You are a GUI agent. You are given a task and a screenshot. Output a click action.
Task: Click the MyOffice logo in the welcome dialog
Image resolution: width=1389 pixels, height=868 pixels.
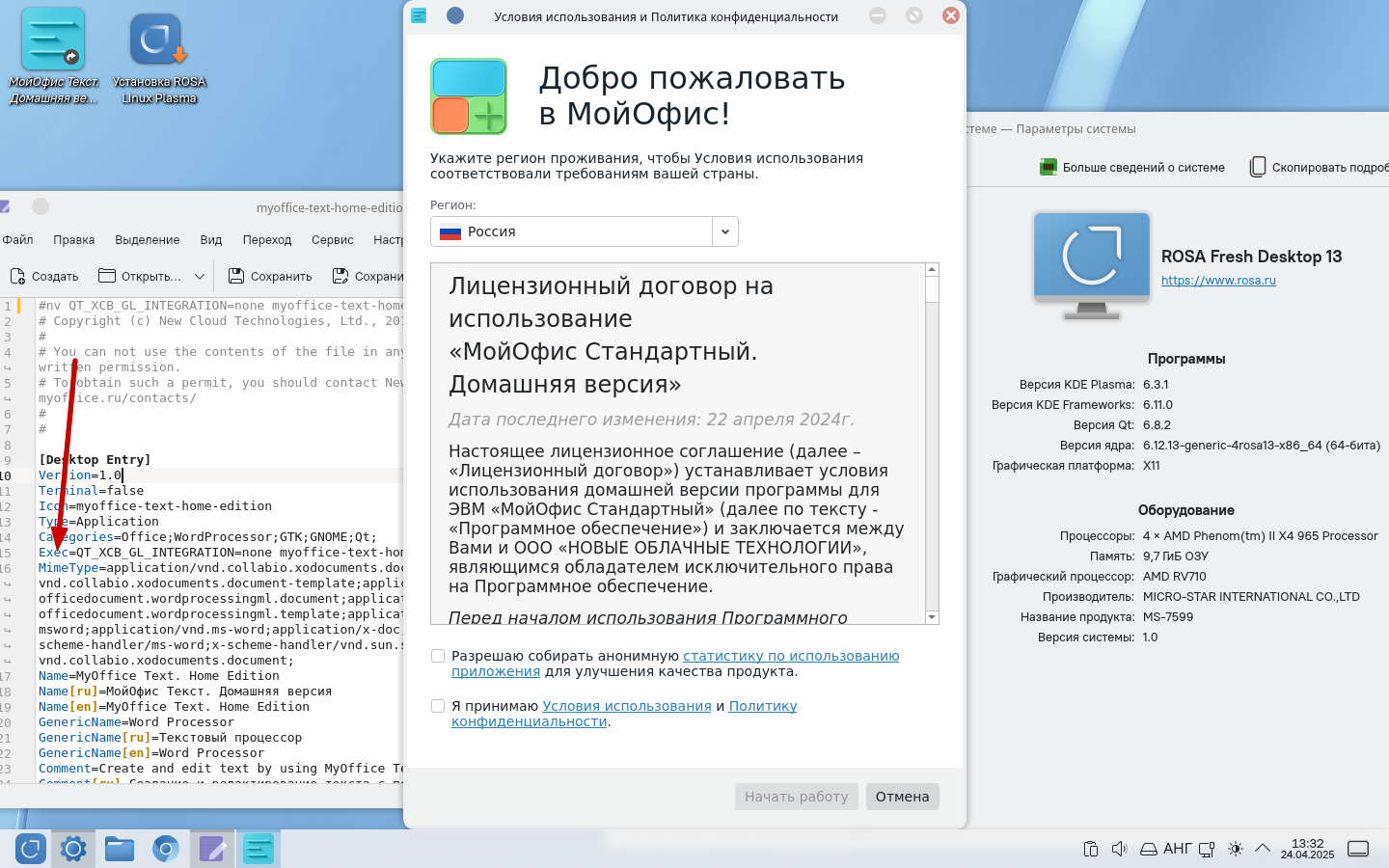[x=469, y=95]
